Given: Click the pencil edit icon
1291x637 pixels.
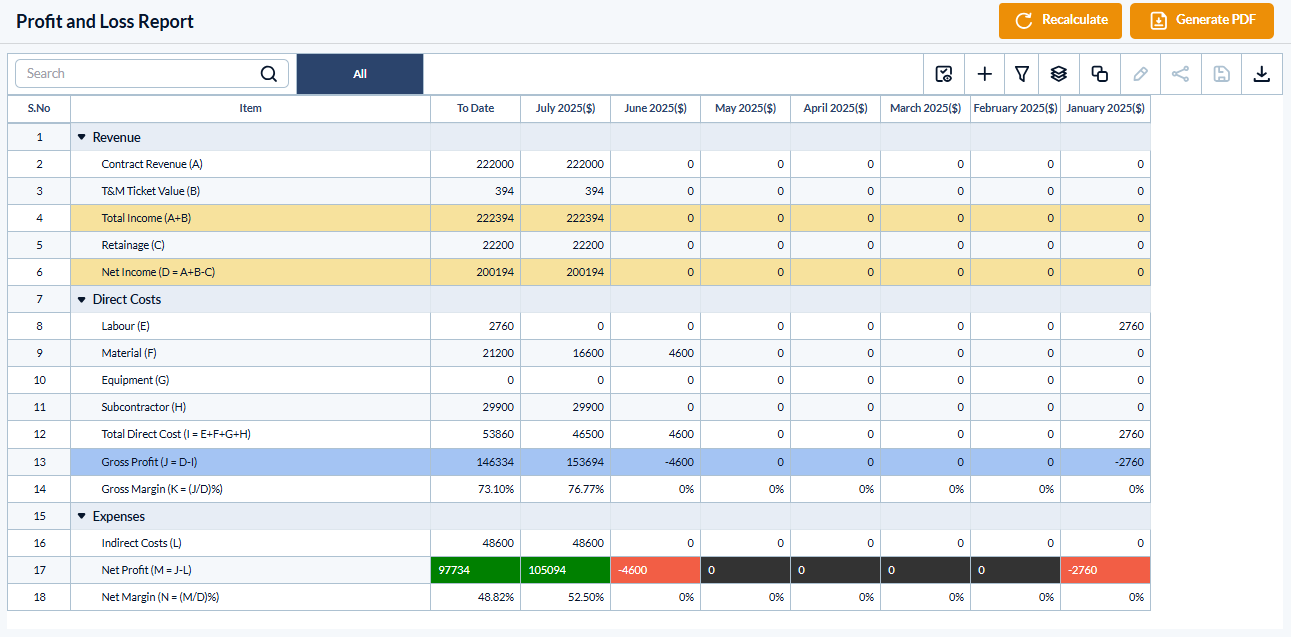Looking at the screenshot, I should (1140, 74).
